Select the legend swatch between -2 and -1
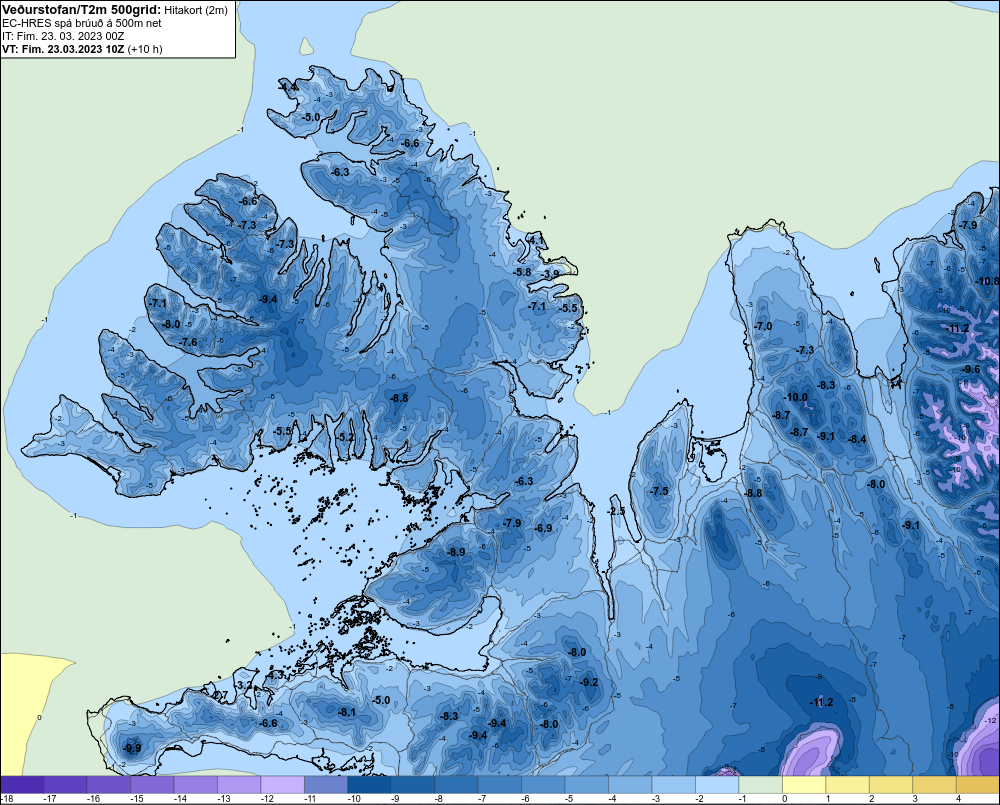This screenshot has height=805, width=1000. point(717,785)
